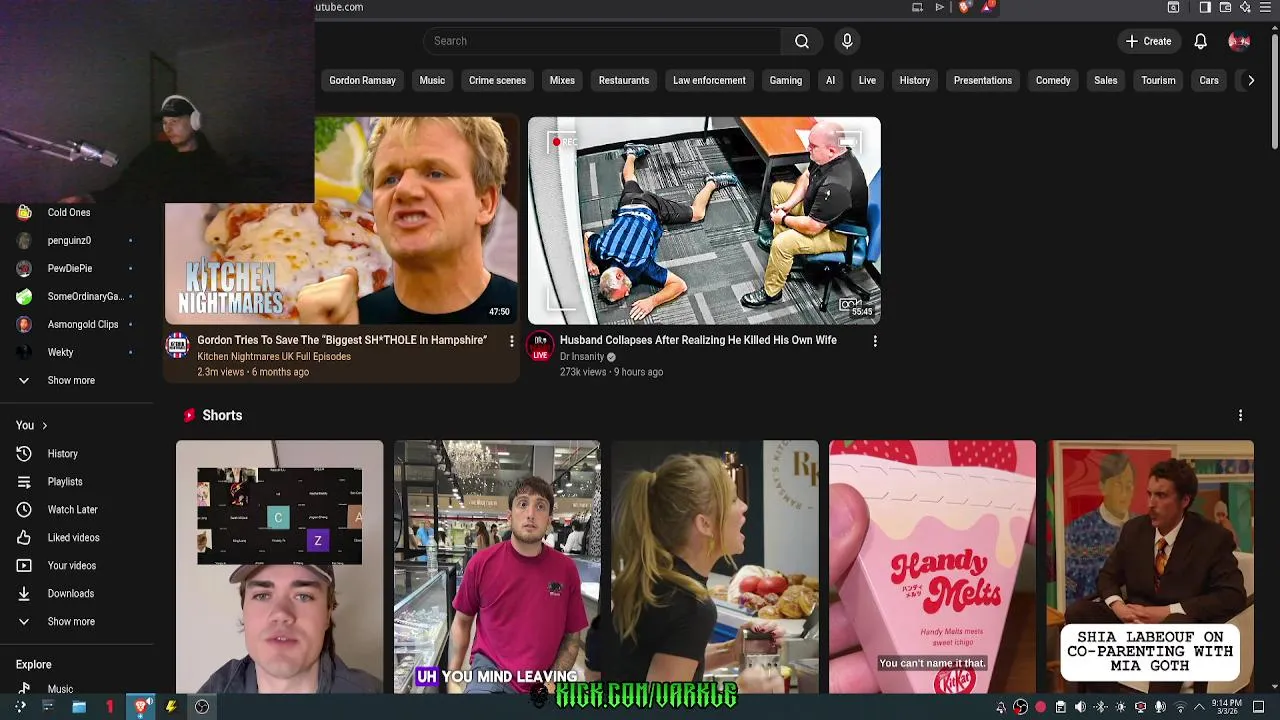Open the Wi-Fi network tray icon
Viewport: 1280px width, 720px height.
point(1180,707)
